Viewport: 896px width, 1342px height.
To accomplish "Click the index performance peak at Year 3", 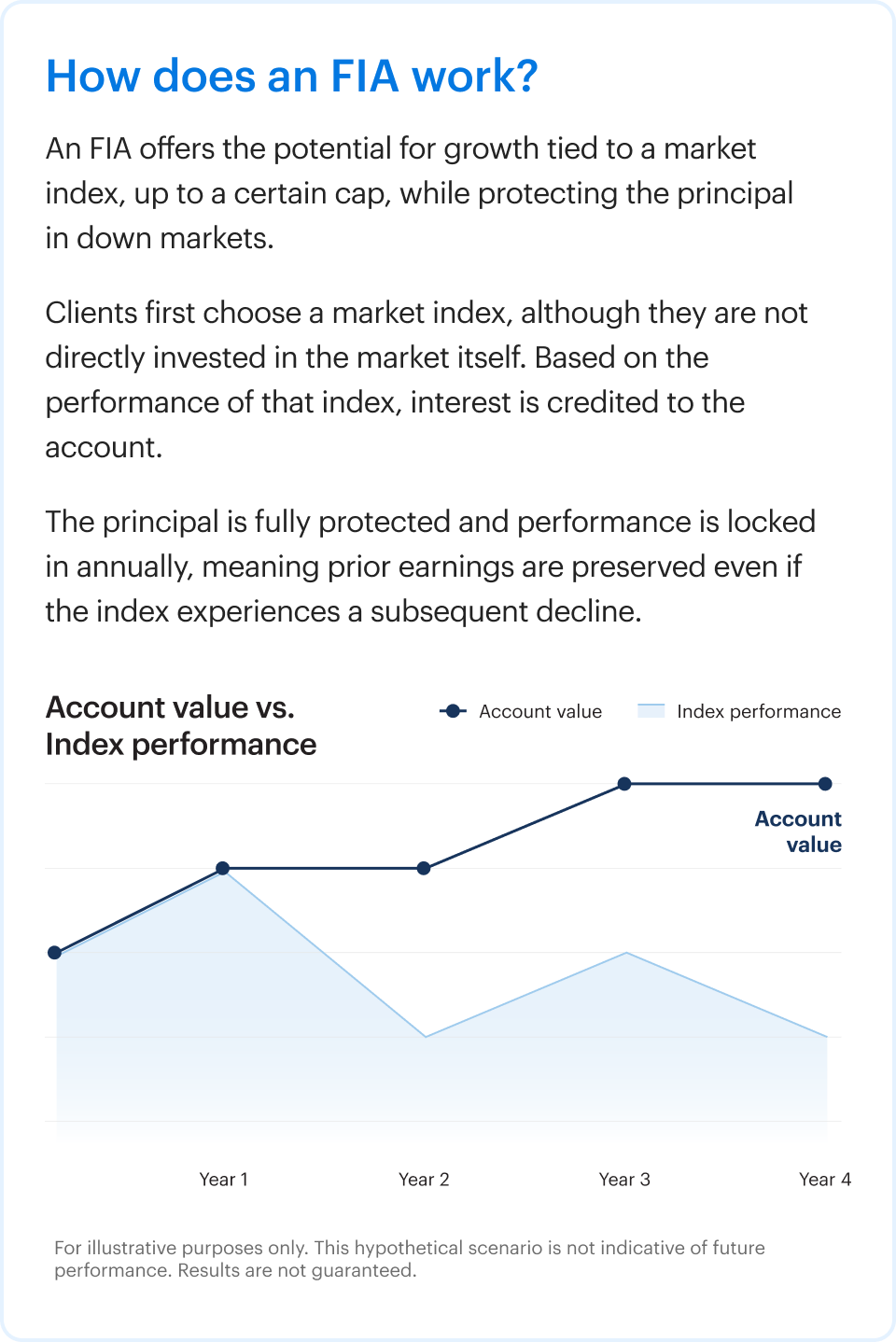I will 626,953.
